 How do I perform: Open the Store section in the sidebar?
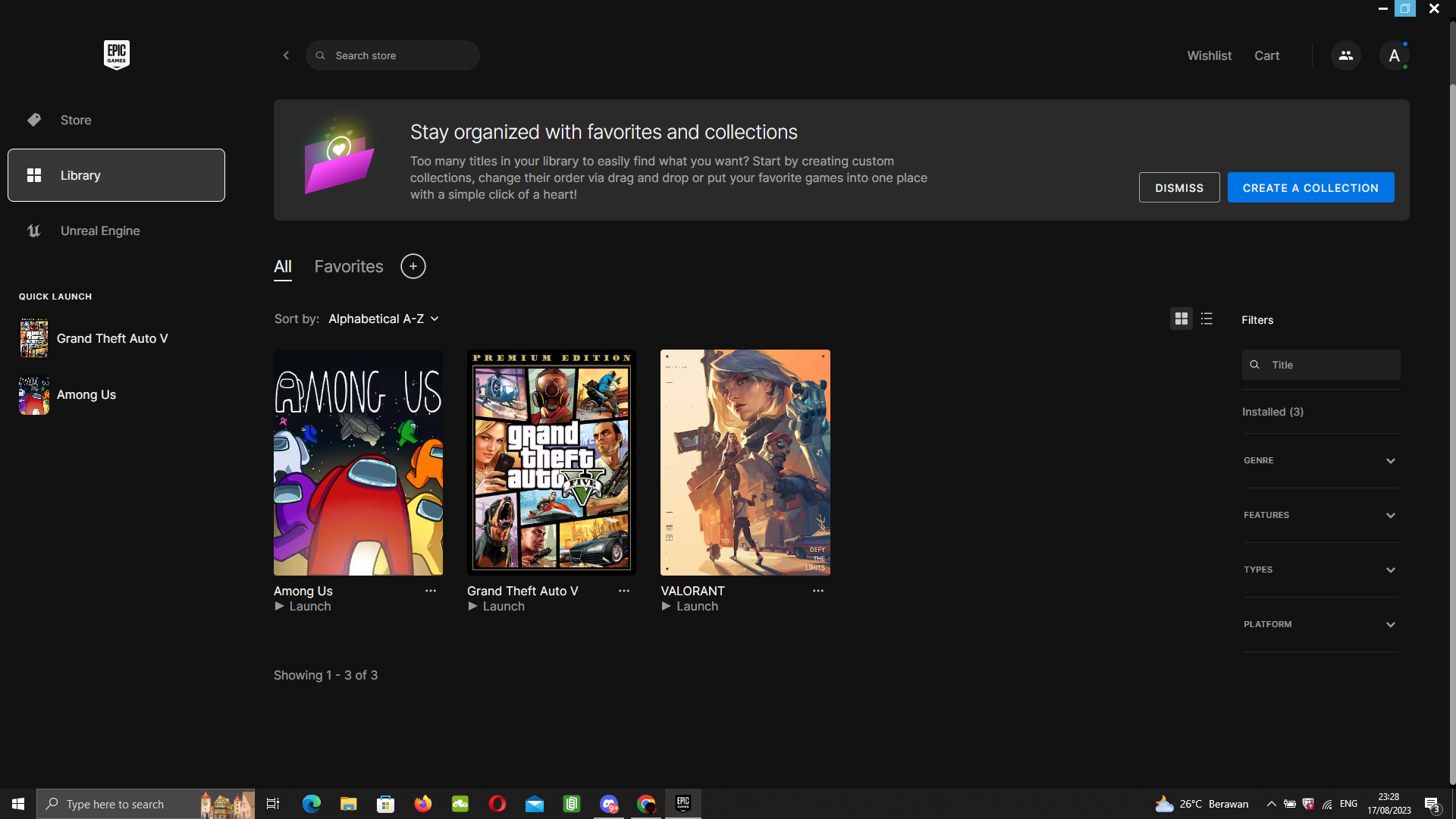coord(76,120)
